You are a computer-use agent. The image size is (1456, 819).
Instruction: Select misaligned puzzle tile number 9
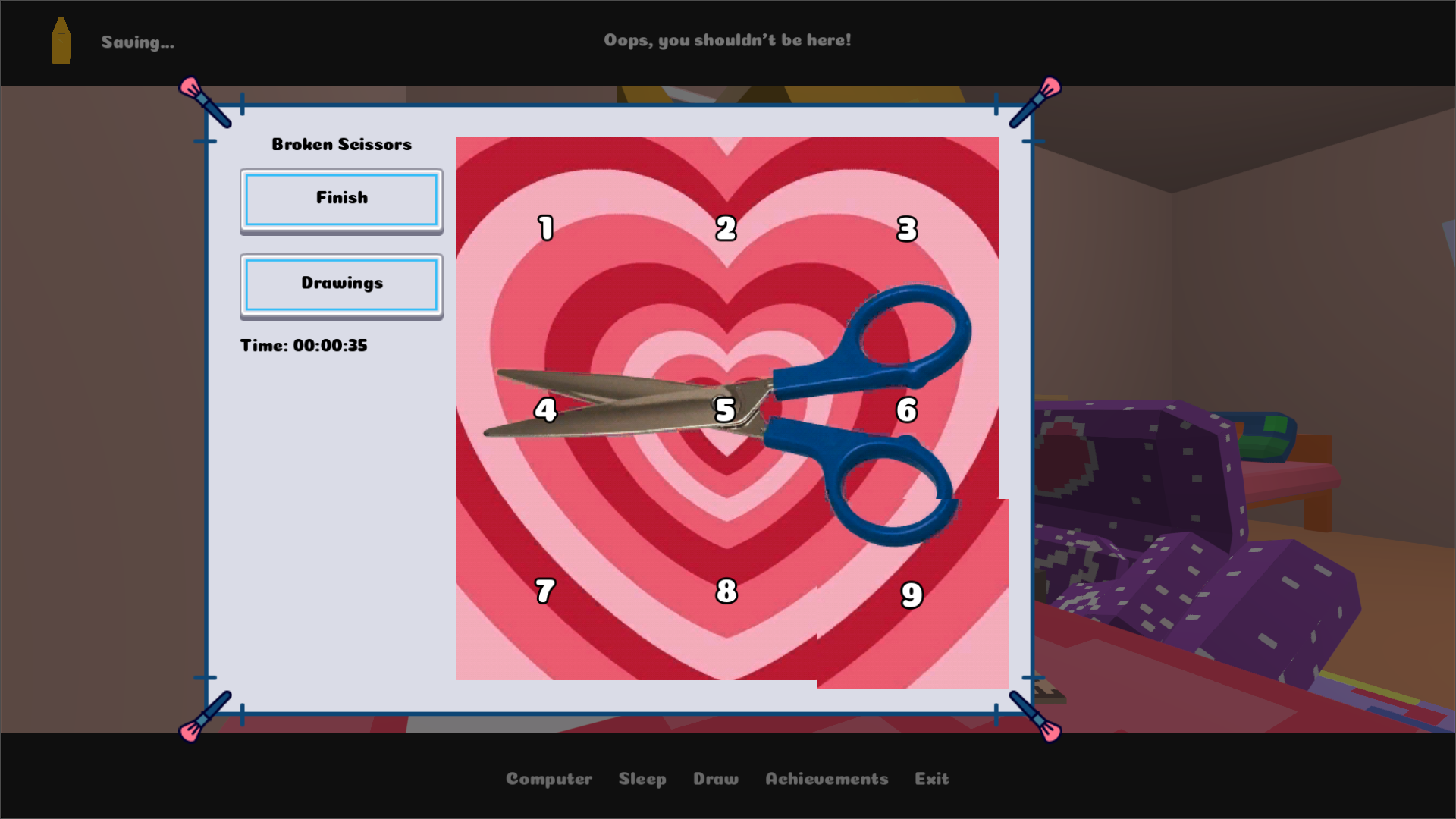pyautogui.click(x=913, y=594)
